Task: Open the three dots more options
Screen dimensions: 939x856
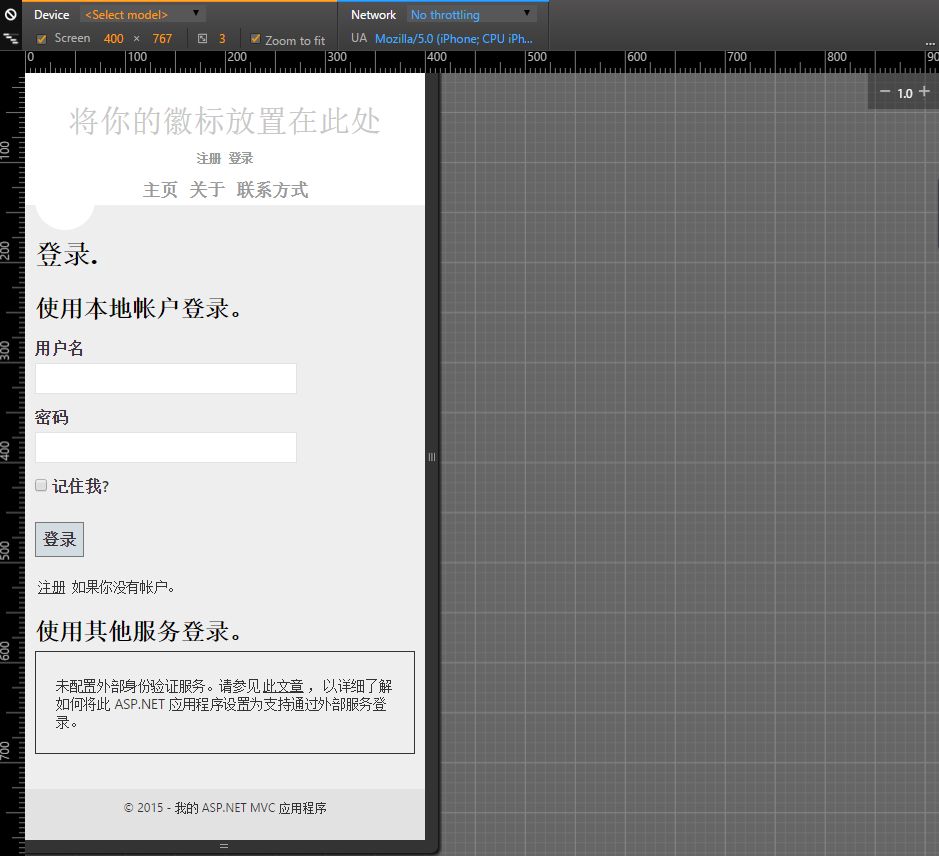Action: (930, 43)
